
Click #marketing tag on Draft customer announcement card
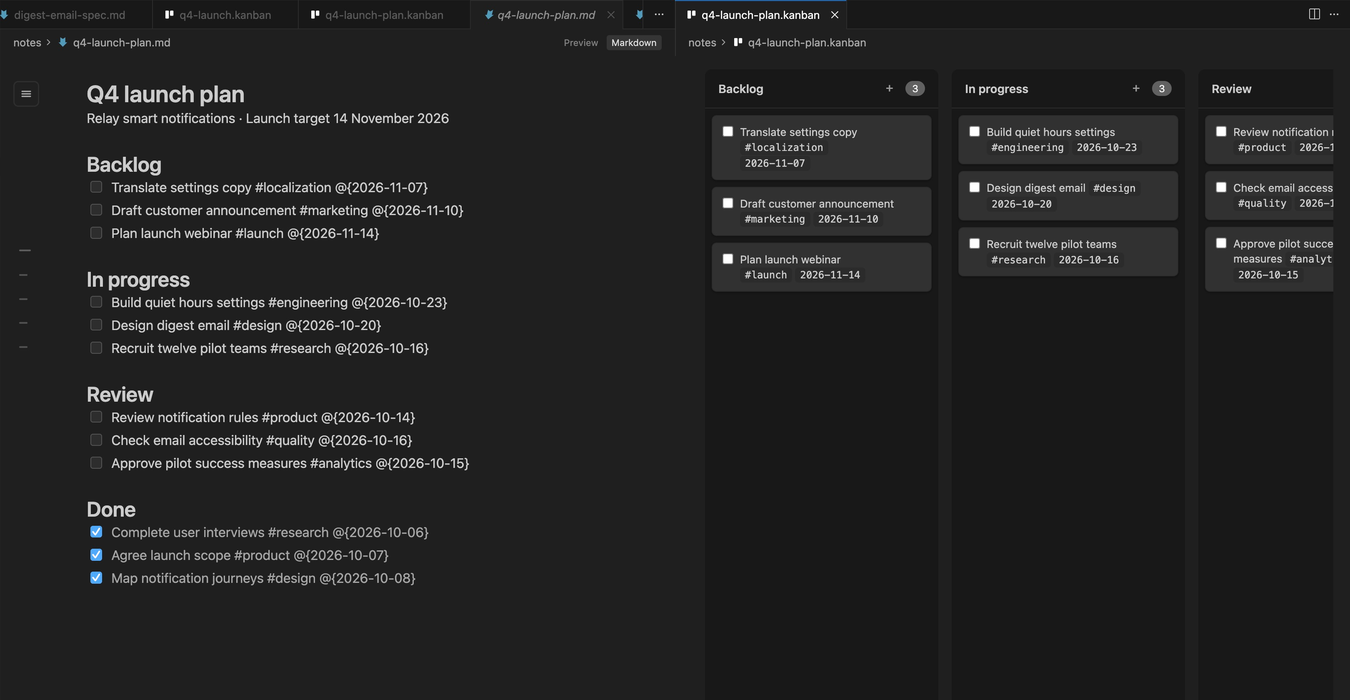(x=775, y=219)
